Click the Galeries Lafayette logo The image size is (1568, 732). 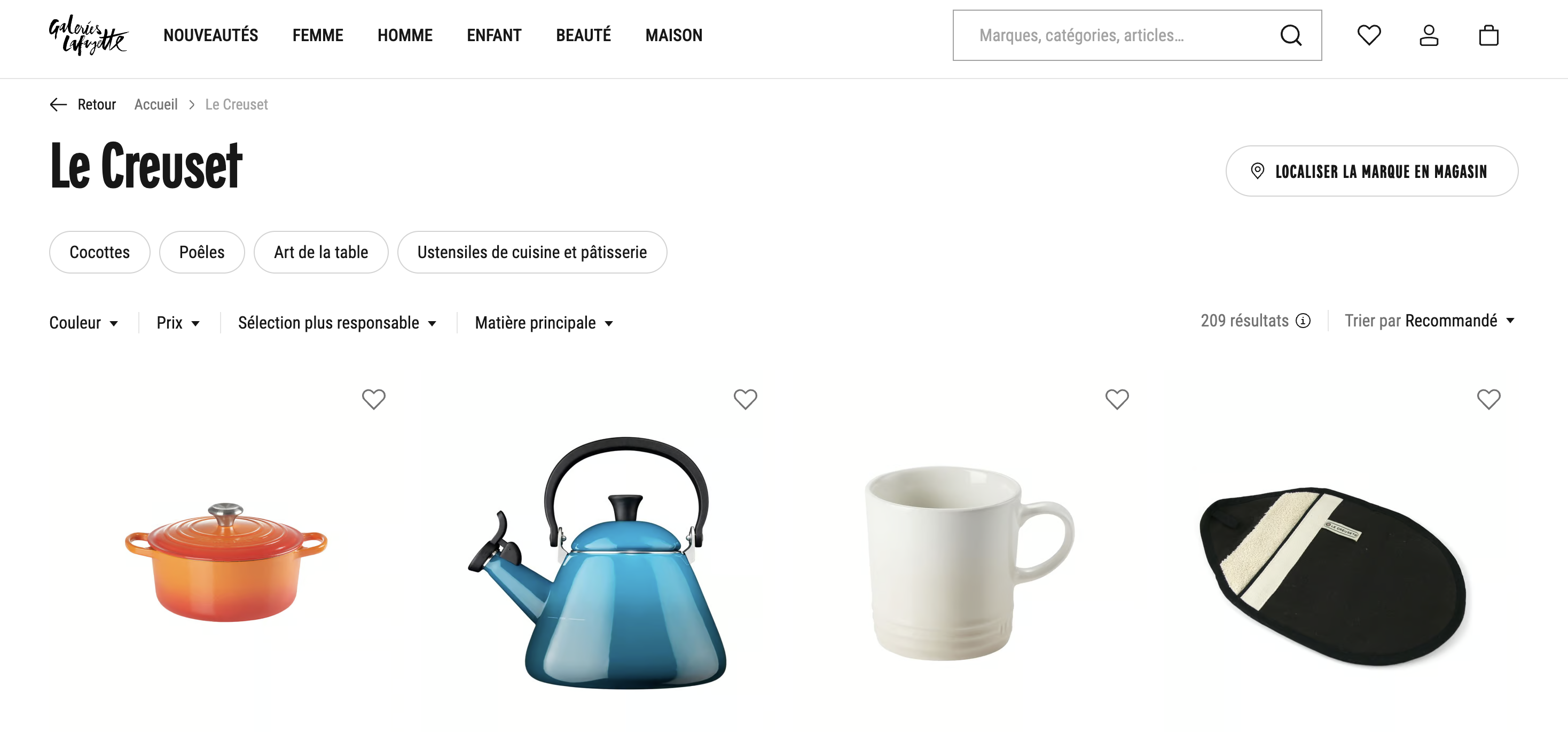click(x=88, y=35)
